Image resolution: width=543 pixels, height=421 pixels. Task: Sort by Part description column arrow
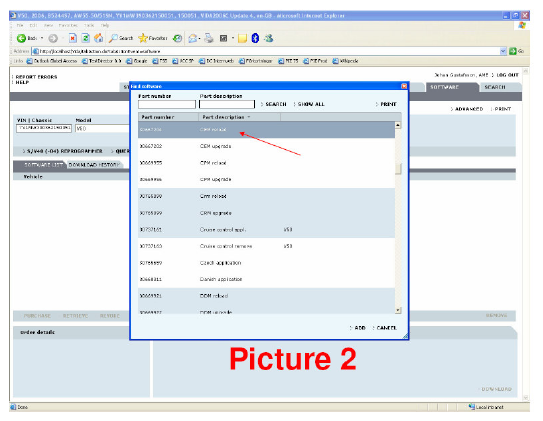click(x=249, y=117)
